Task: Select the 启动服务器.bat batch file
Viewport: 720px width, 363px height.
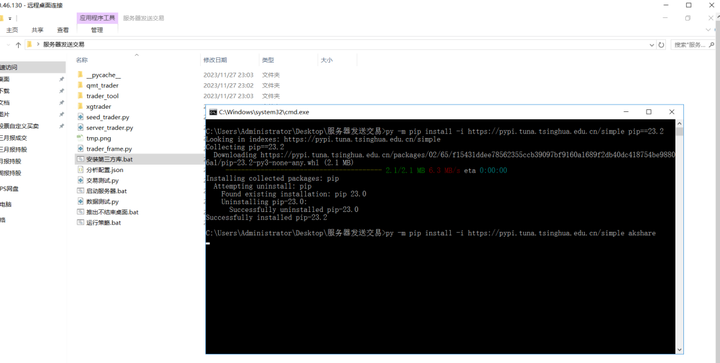Action: (102, 191)
